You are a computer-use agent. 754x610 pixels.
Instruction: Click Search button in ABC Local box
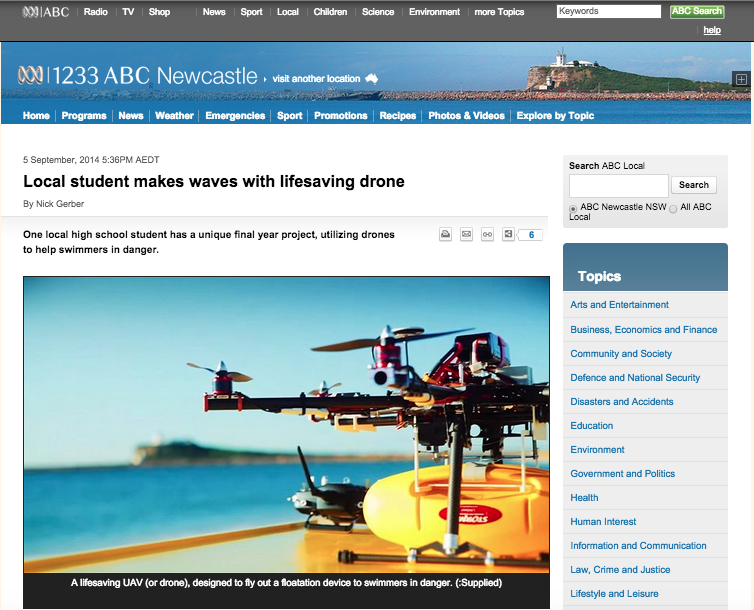[694, 185]
